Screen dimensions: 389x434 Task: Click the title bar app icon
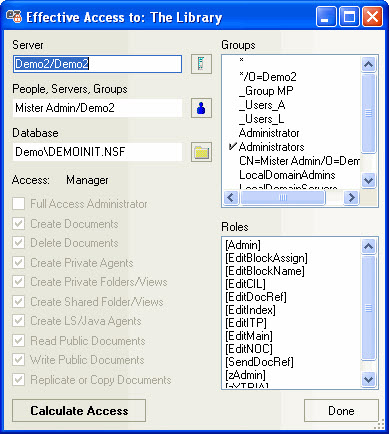(x=14, y=17)
